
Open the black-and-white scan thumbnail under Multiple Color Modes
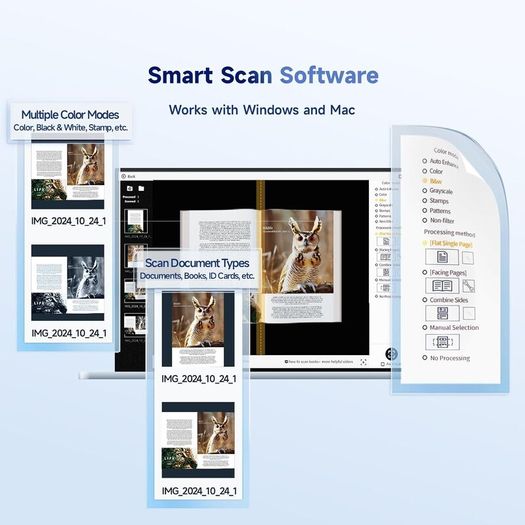point(68,283)
